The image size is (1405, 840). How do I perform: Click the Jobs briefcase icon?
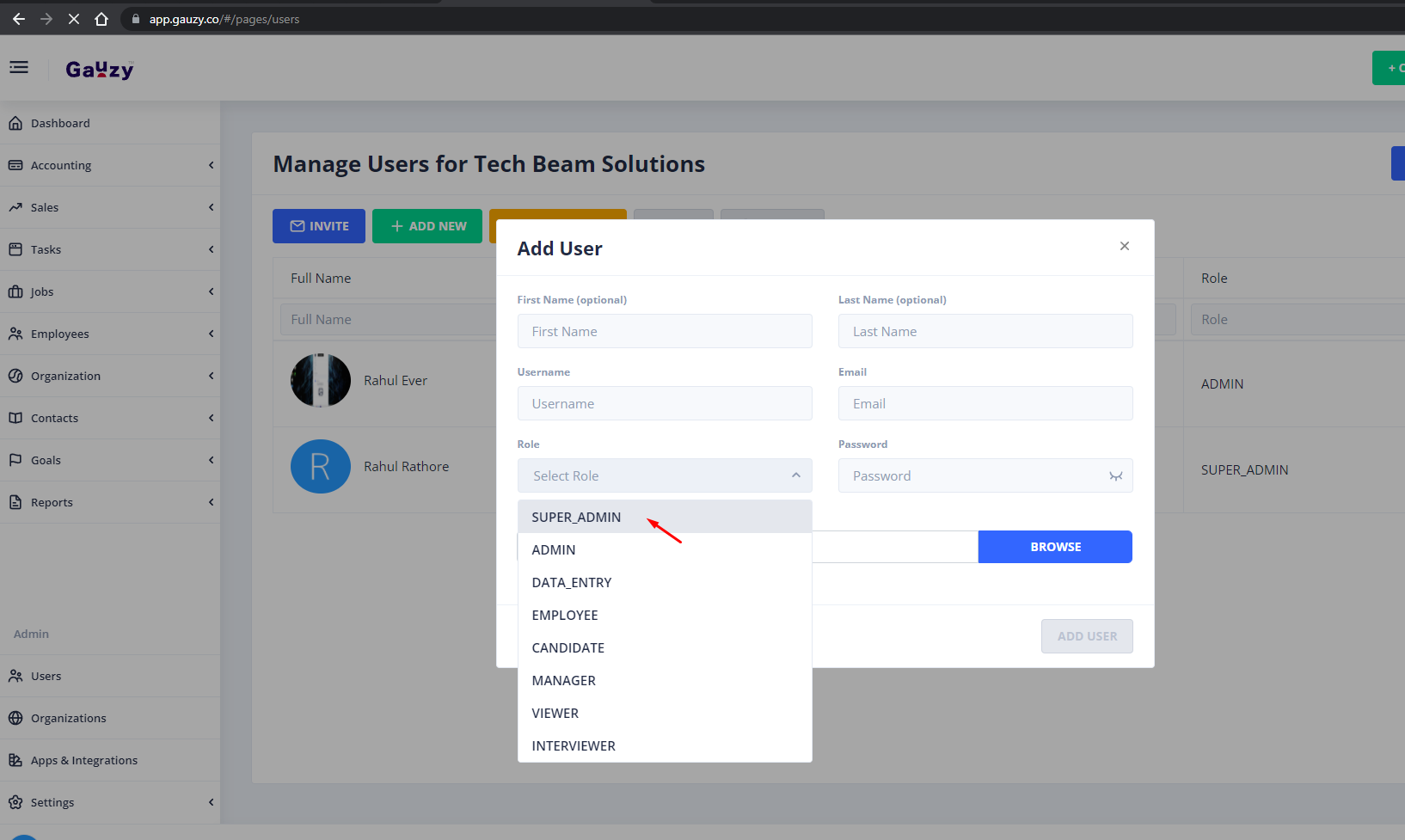pyautogui.click(x=15, y=291)
